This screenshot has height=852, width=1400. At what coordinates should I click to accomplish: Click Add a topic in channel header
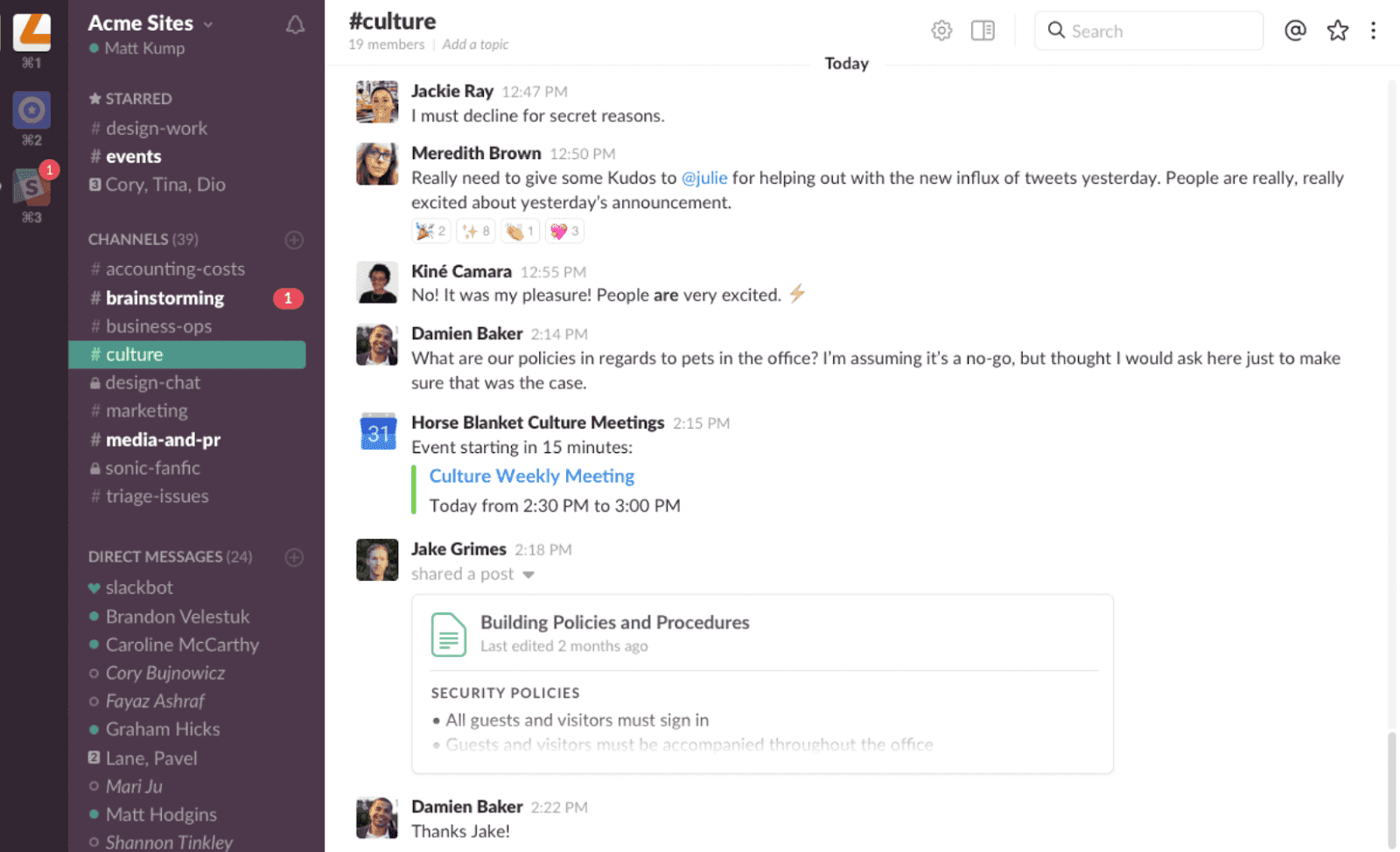[475, 45]
